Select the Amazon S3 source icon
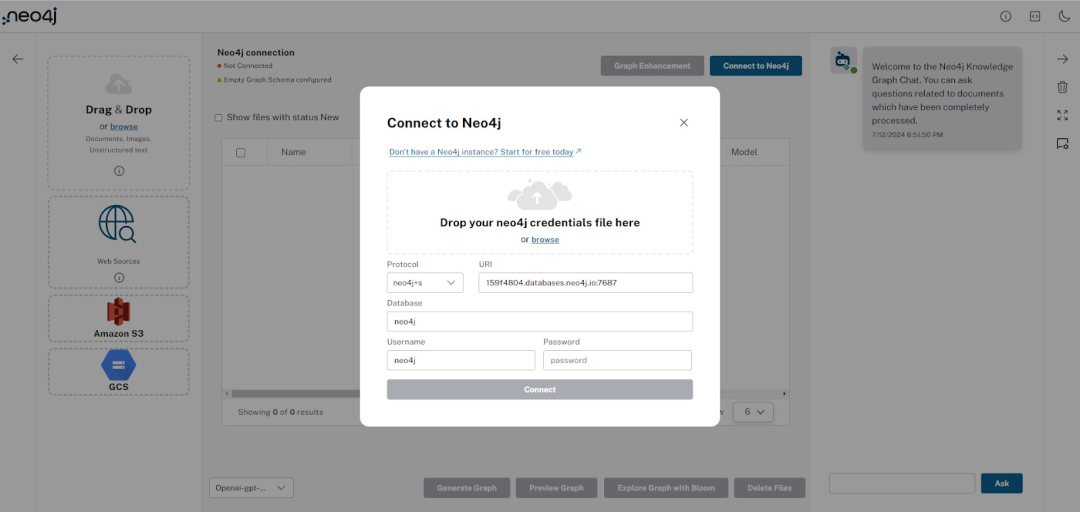The width and height of the screenshot is (1080, 512). tap(118, 312)
